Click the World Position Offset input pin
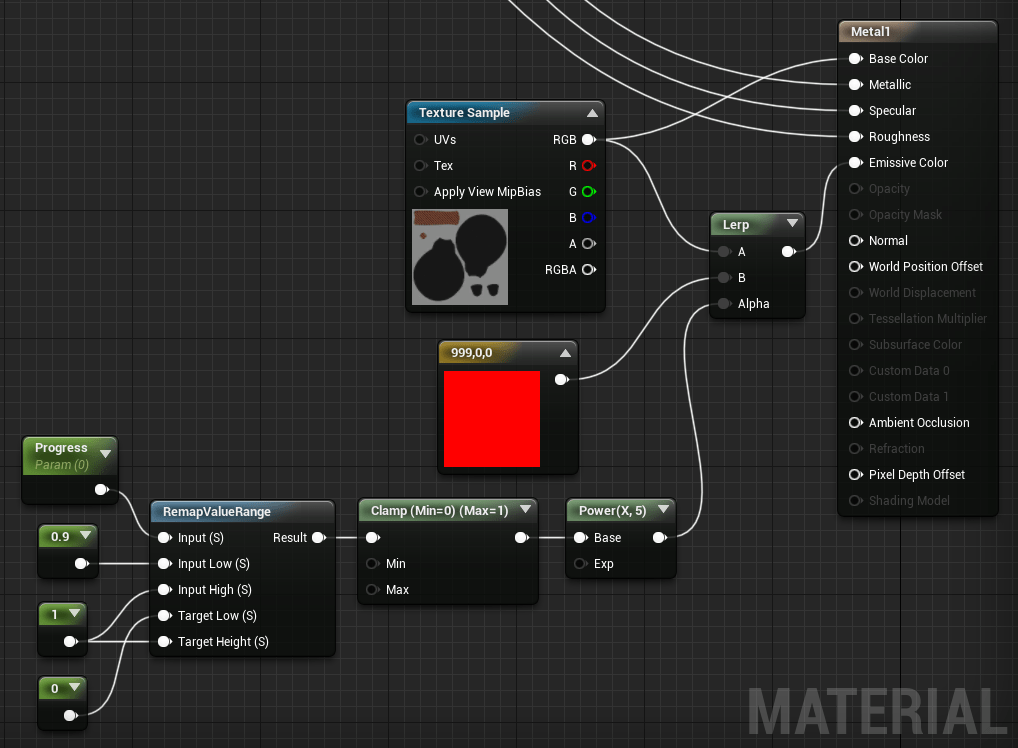1018x748 pixels. (x=855, y=267)
